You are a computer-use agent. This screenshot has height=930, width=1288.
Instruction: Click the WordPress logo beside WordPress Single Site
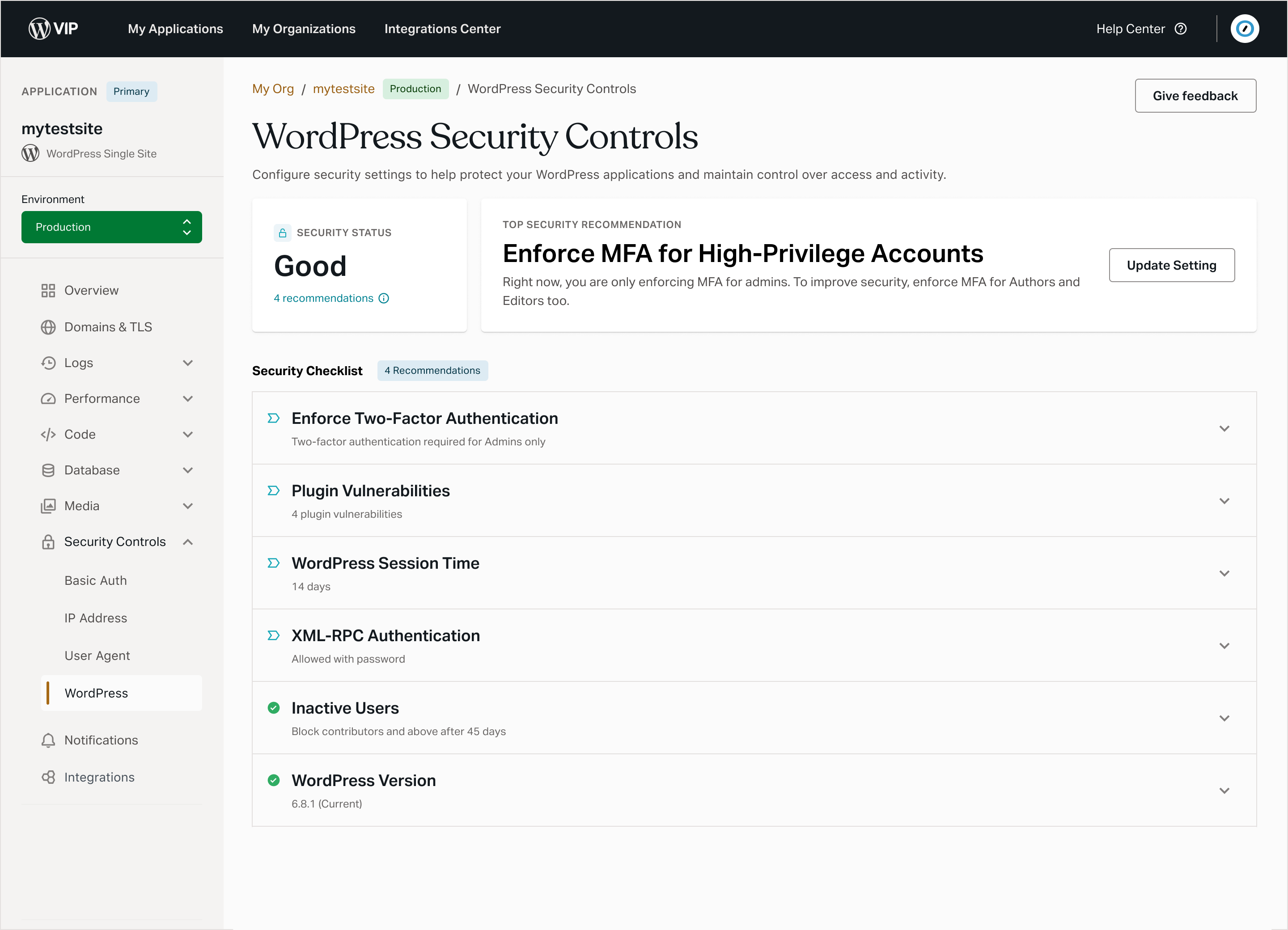31,153
